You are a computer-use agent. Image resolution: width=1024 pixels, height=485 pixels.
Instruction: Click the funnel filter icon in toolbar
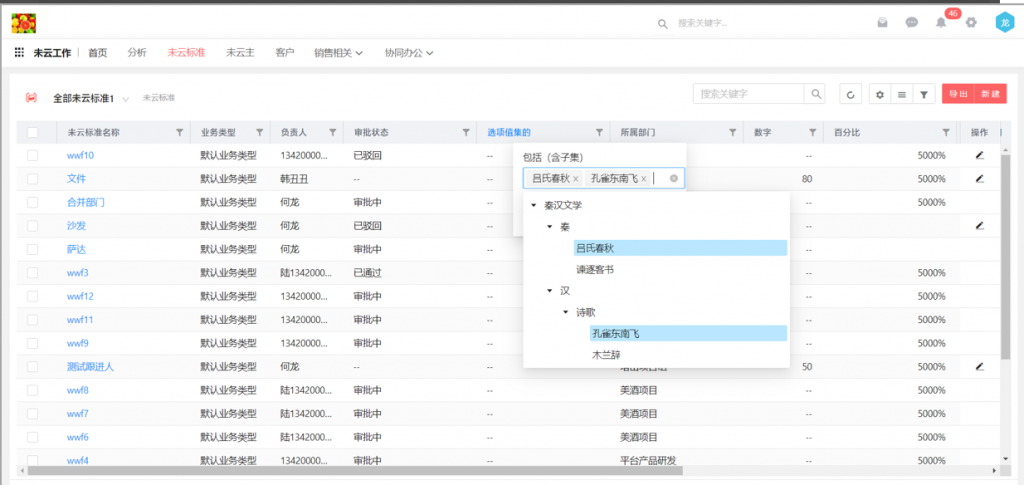[923, 94]
